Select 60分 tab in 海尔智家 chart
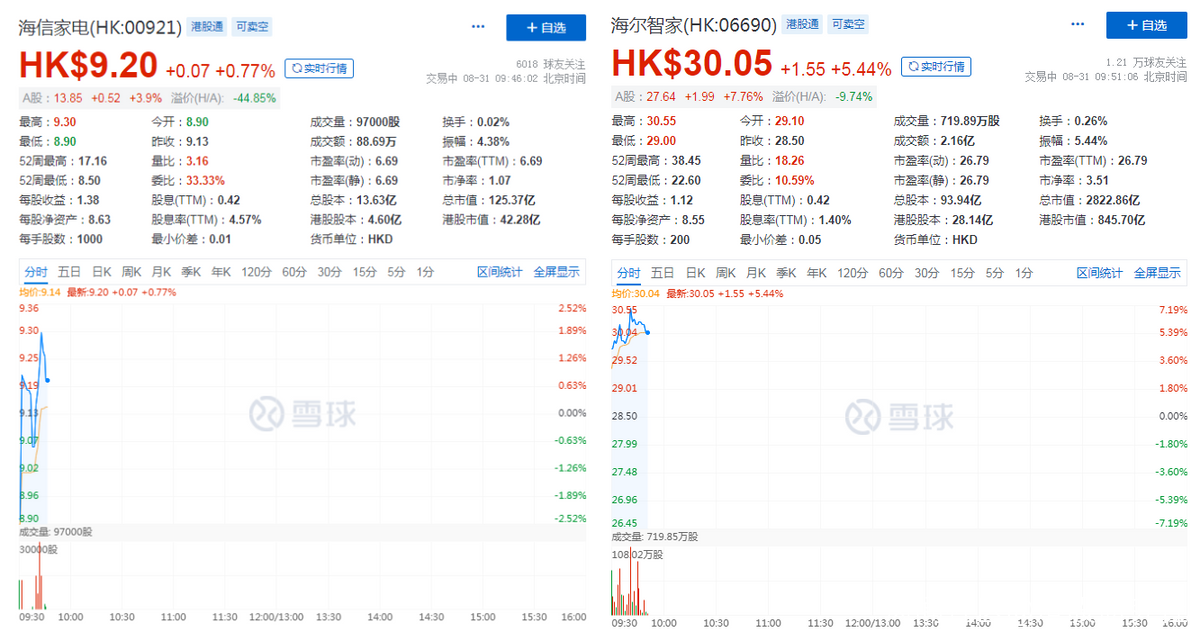The height and width of the screenshot is (641, 1200). [890, 273]
